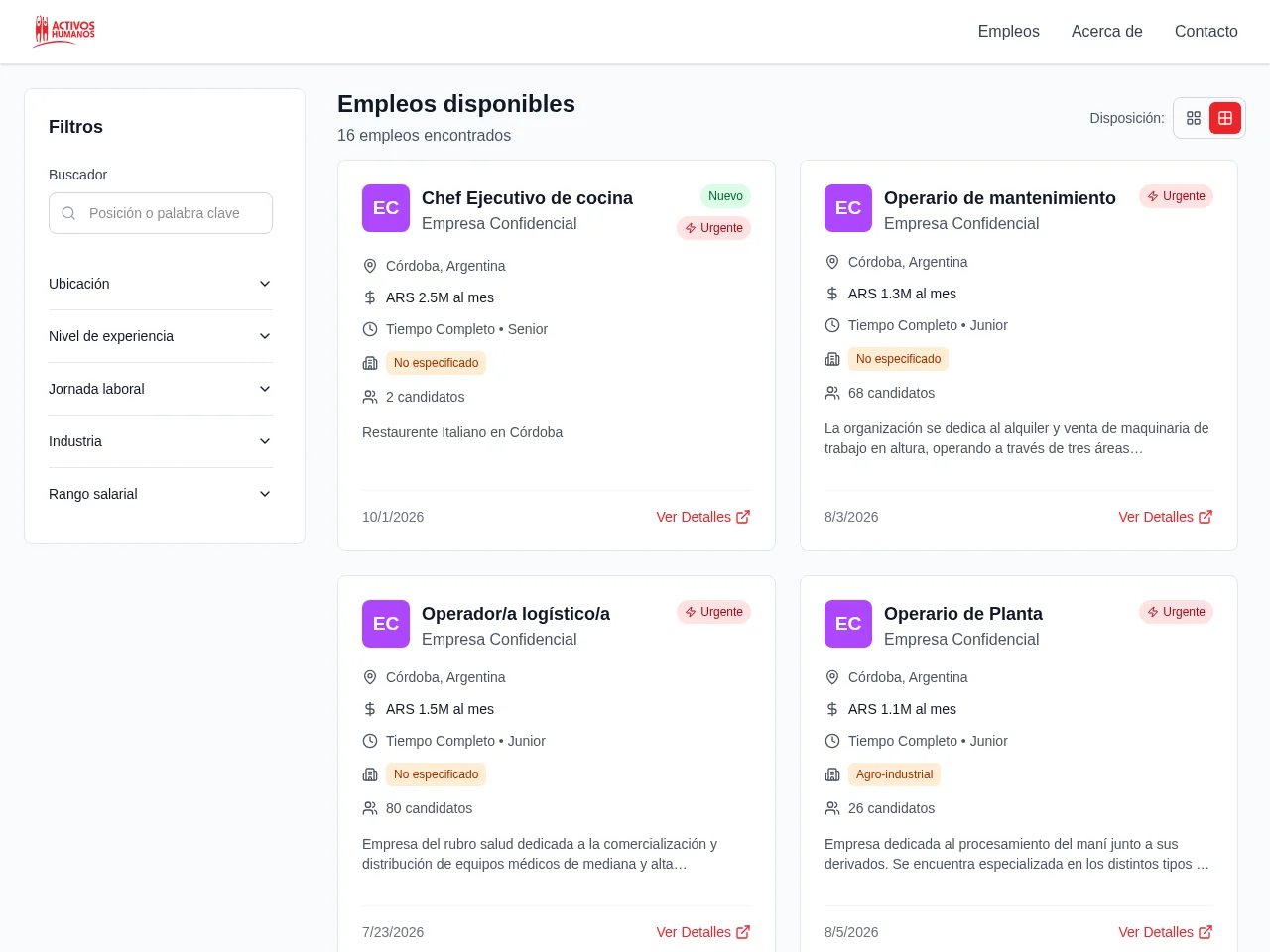View details of Operario de Planta
This screenshot has height=952, width=1270.
1166,932
